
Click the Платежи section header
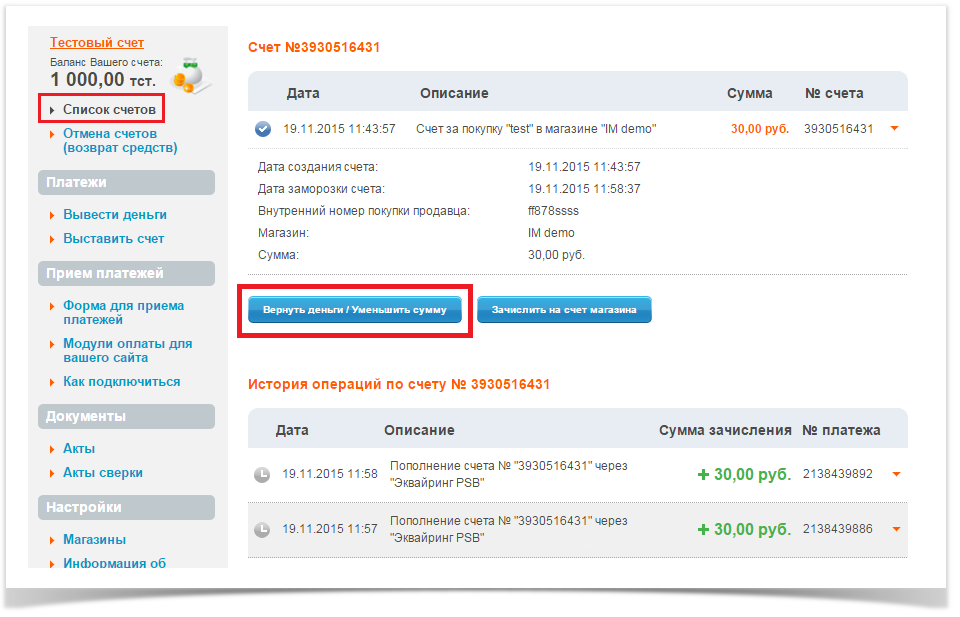pyautogui.click(x=126, y=182)
